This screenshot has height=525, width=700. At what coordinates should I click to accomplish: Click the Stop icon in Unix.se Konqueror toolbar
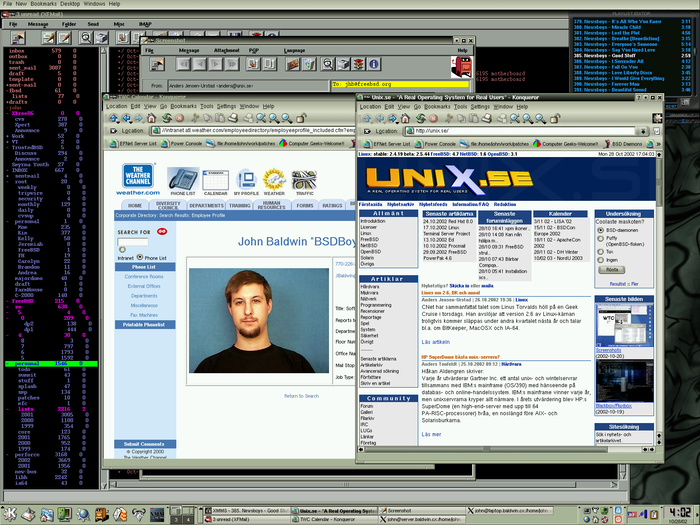point(433,118)
